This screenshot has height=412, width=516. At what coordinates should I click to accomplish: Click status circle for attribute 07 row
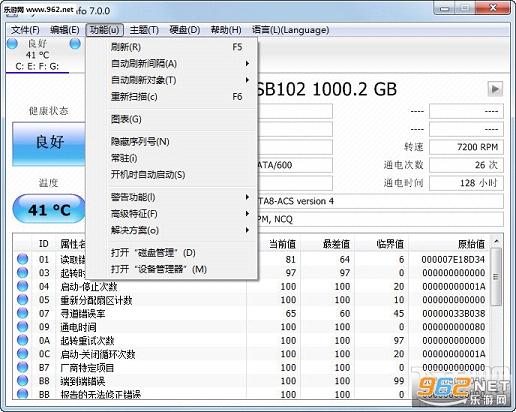[22, 313]
